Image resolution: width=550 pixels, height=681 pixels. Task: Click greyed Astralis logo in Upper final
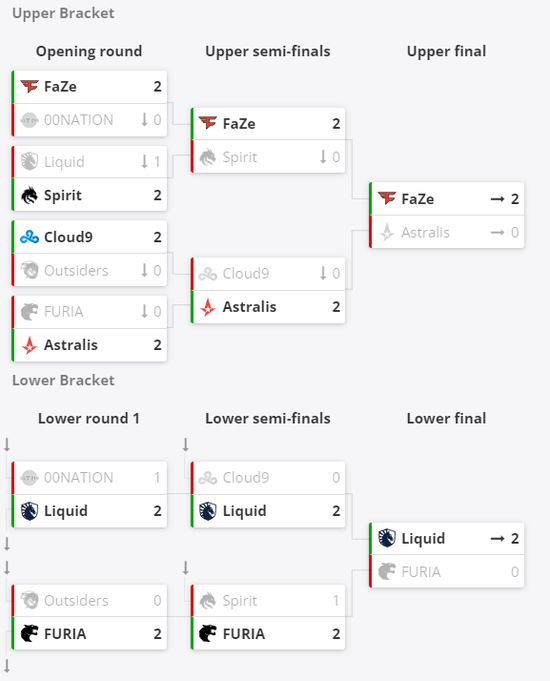pyautogui.click(x=387, y=232)
